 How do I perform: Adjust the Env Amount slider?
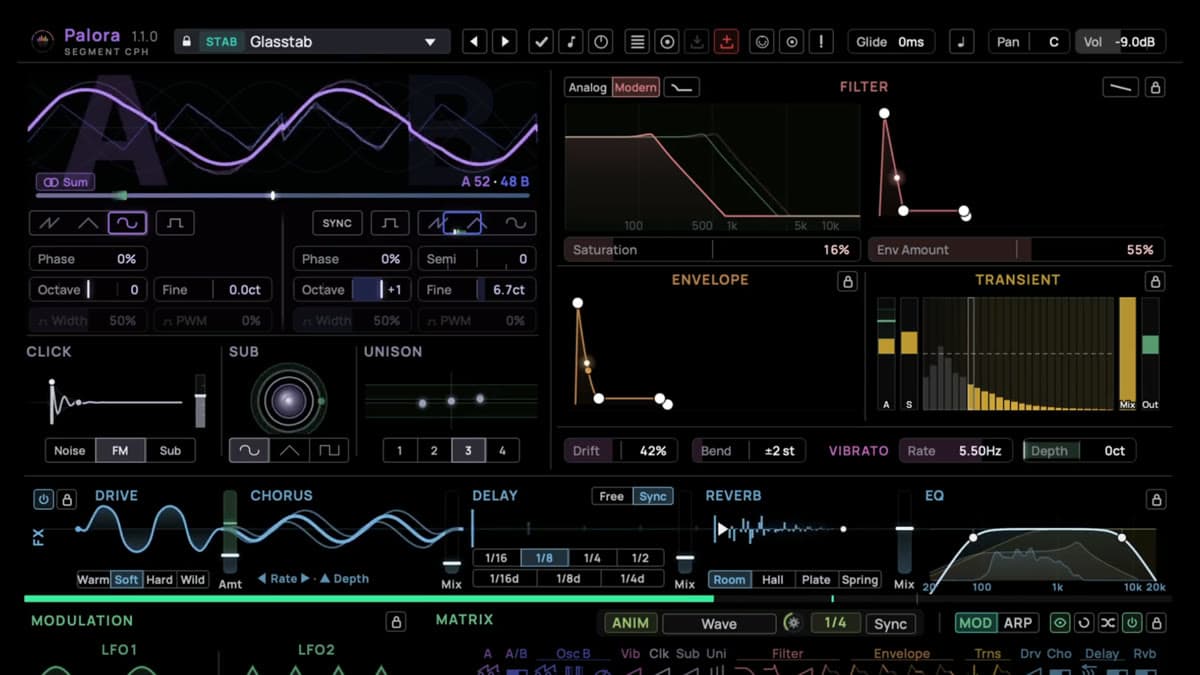(x=1015, y=250)
